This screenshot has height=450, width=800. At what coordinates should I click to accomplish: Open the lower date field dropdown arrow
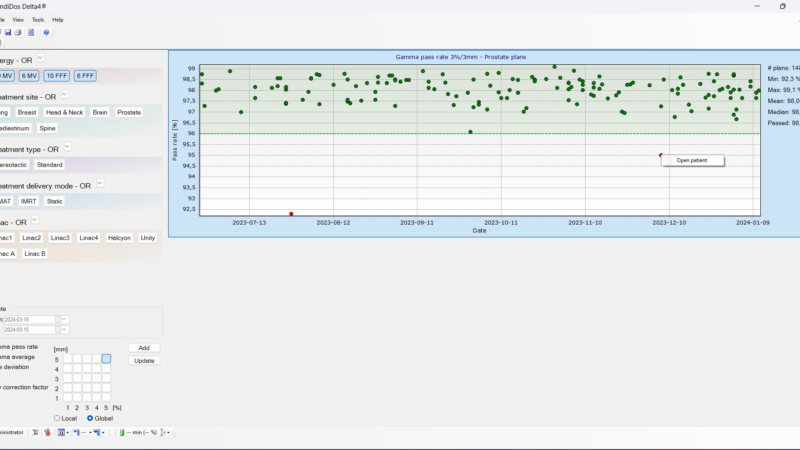[x=65, y=330]
